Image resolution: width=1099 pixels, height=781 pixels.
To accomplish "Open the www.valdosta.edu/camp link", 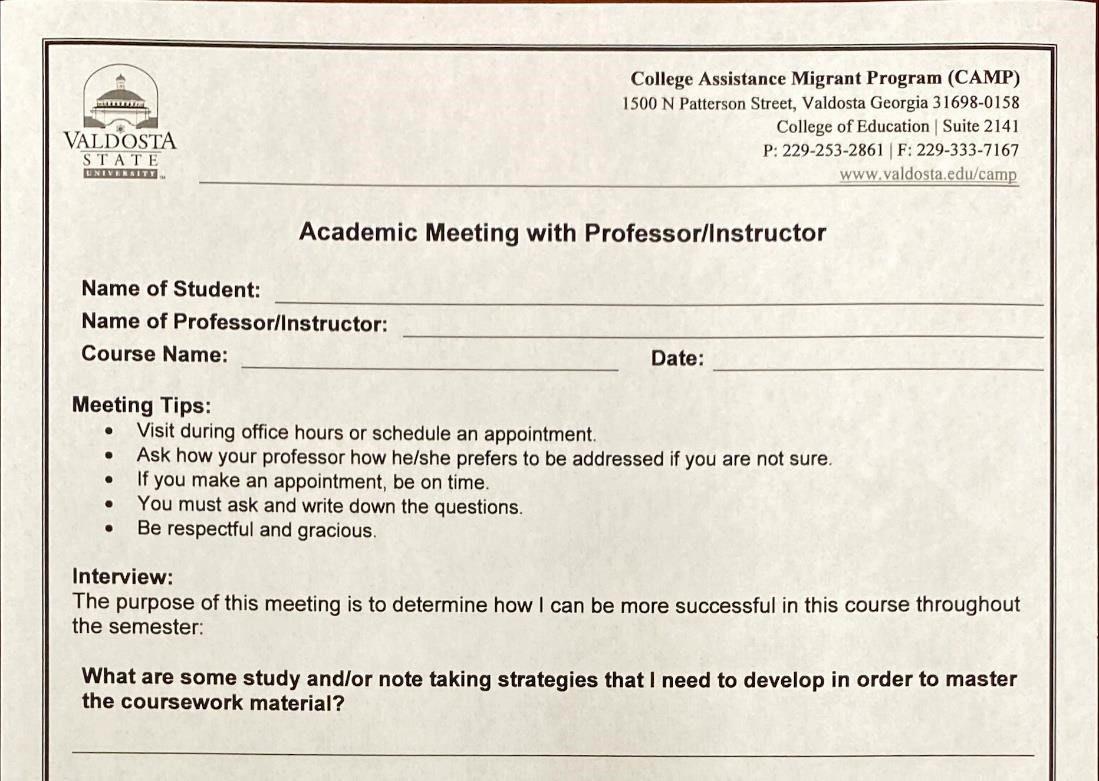I will (928, 174).
